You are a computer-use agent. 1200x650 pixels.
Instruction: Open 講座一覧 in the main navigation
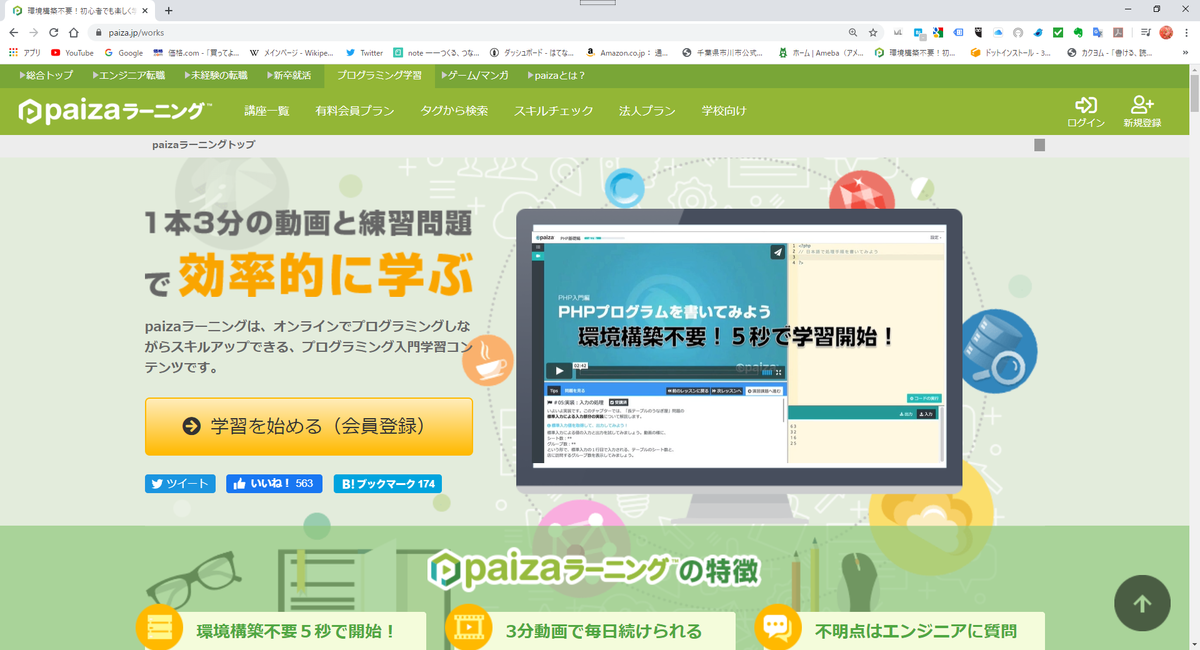pyautogui.click(x=266, y=111)
